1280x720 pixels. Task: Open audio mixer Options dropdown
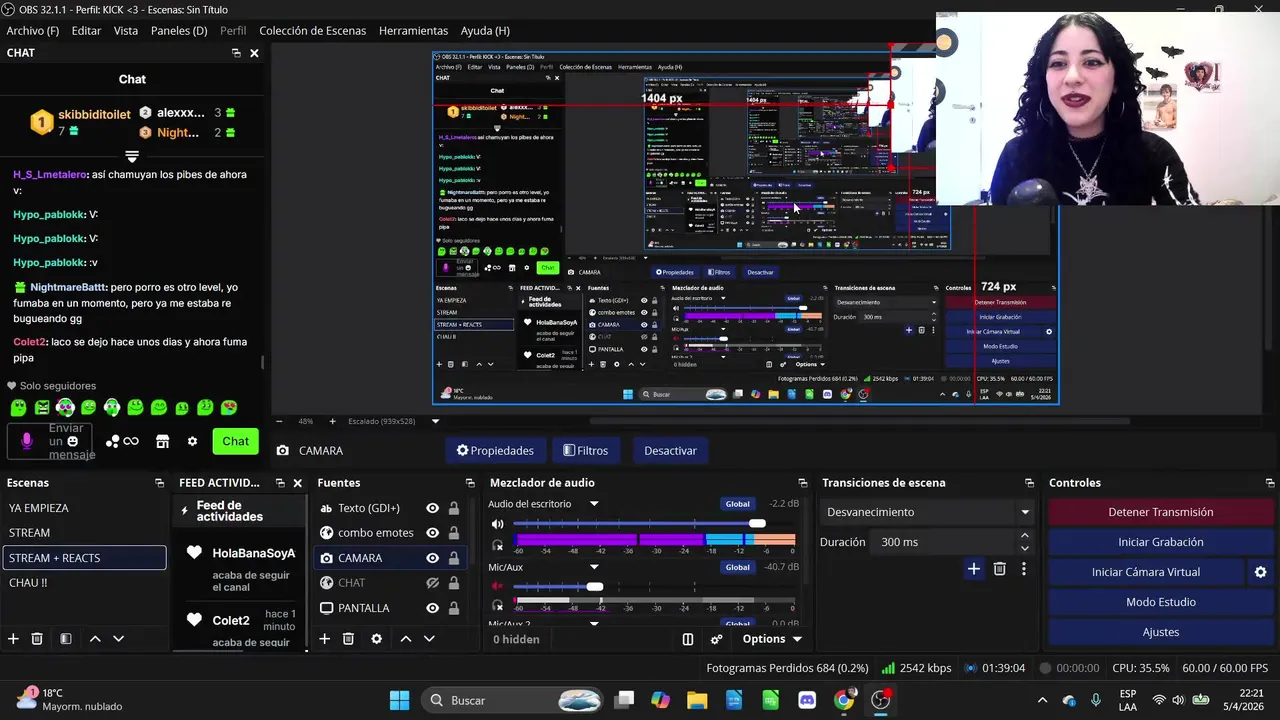[x=772, y=639]
